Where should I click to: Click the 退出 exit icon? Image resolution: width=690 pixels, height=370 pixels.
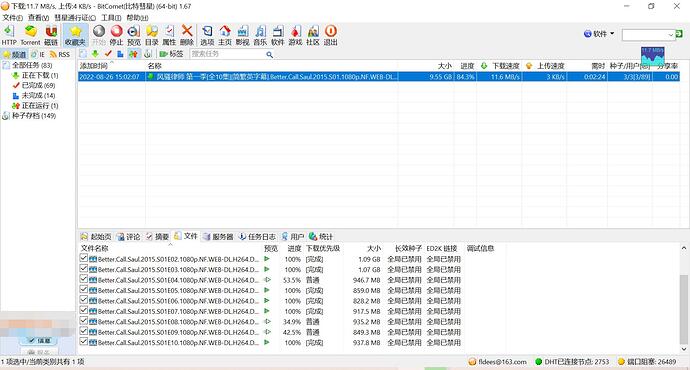point(330,35)
